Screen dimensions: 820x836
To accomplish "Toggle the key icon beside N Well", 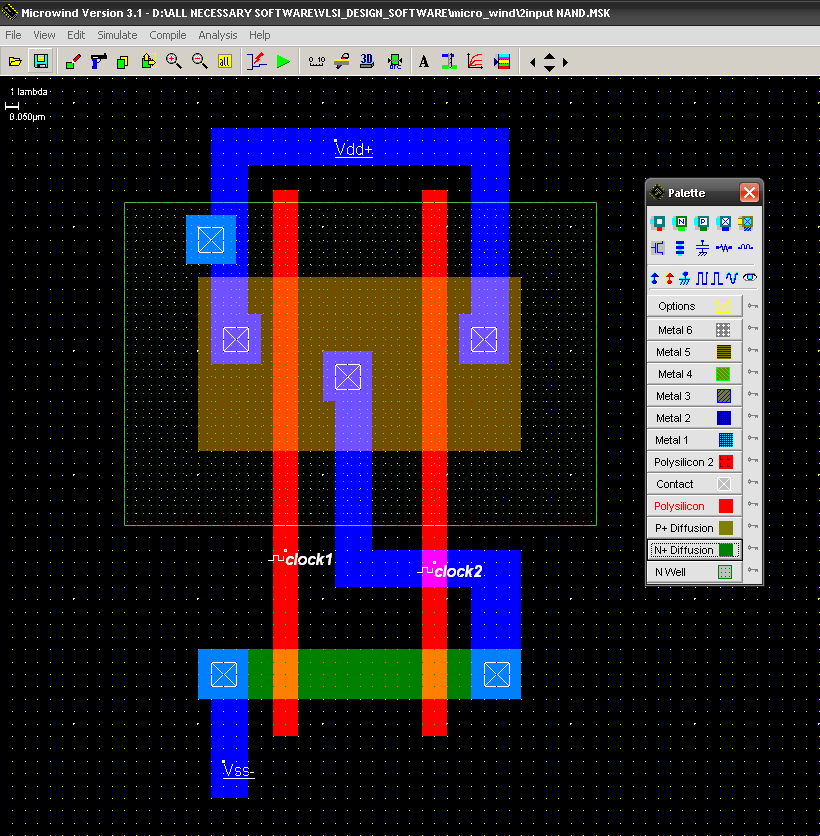I will pyautogui.click(x=752, y=570).
